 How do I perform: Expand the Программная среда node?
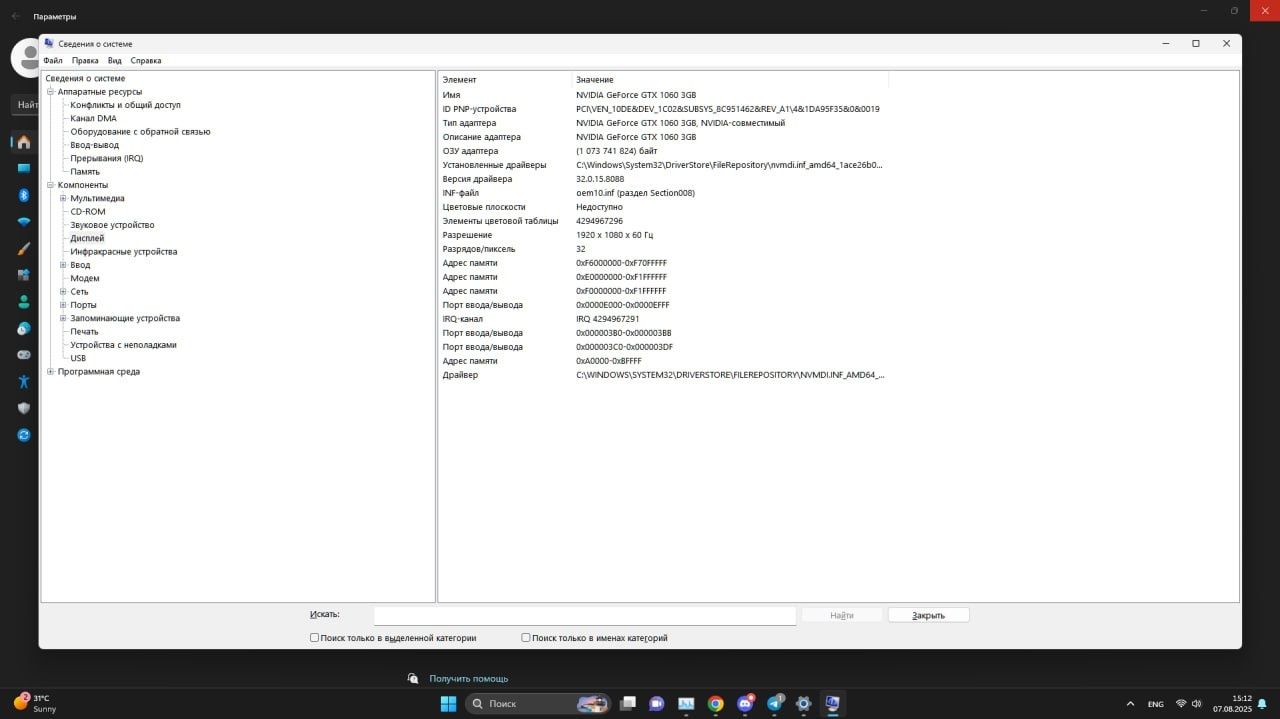pos(50,372)
